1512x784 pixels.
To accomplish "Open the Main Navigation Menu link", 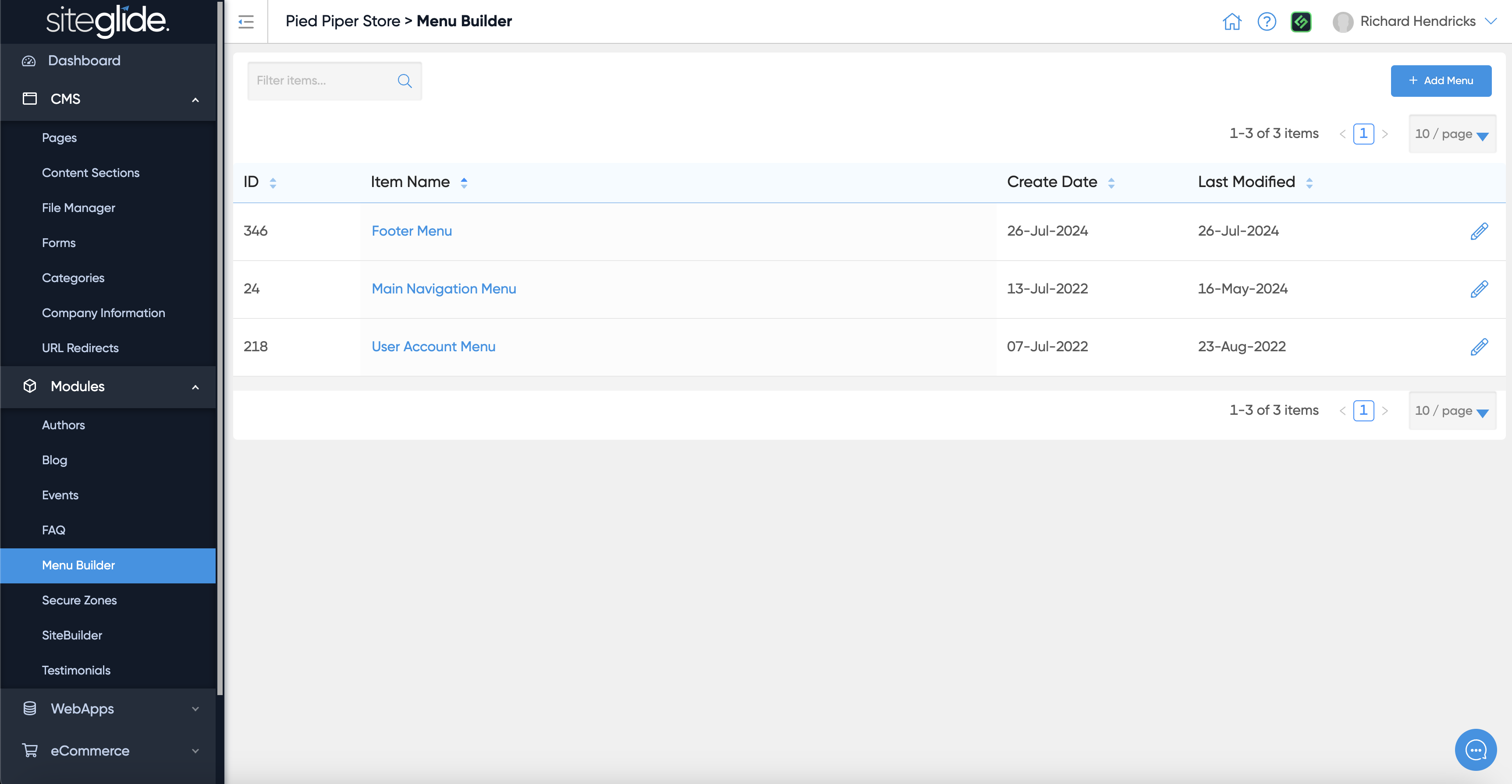I will point(444,289).
